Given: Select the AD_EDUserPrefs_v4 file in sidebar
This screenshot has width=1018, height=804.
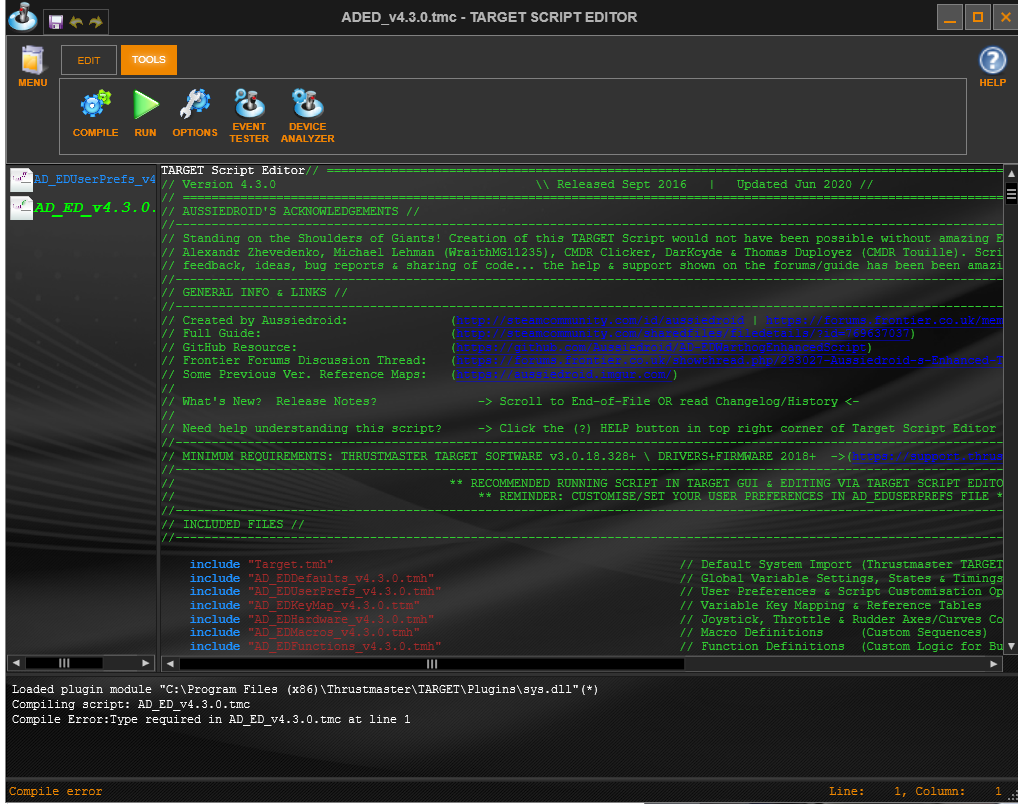Looking at the screenshot, I should pos(95,179).
